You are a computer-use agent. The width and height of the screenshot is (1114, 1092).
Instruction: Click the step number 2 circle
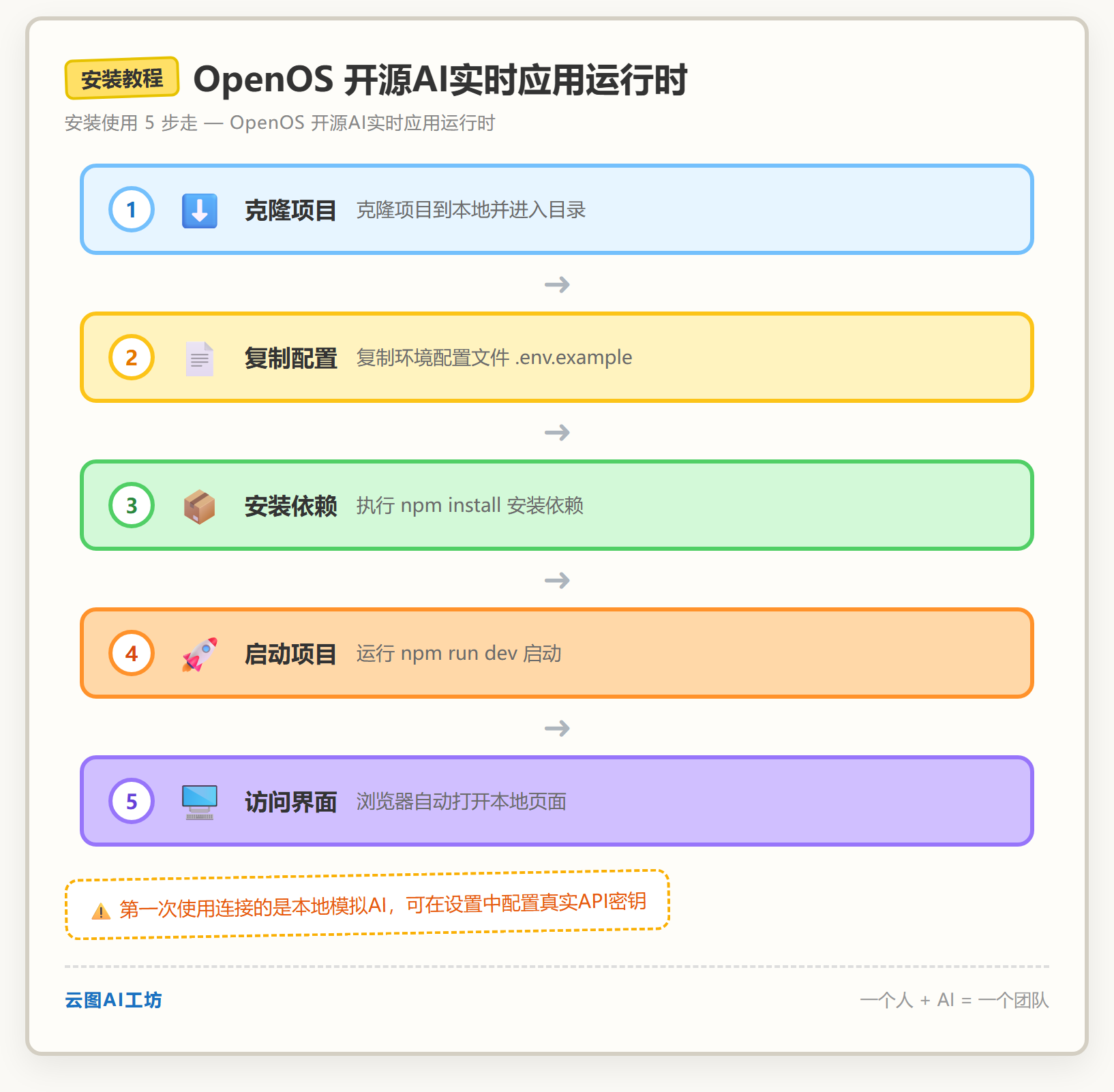click(132, 357)
